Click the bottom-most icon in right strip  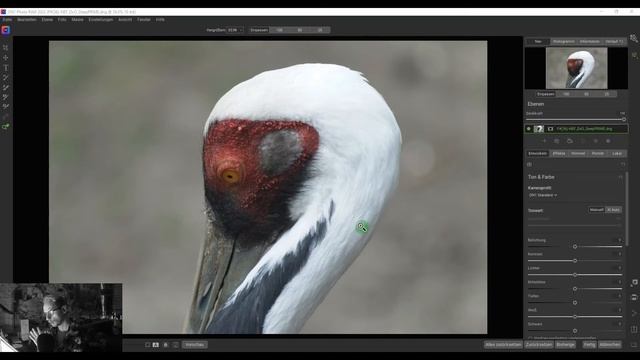pyautogui.click(x=634, y=345)
